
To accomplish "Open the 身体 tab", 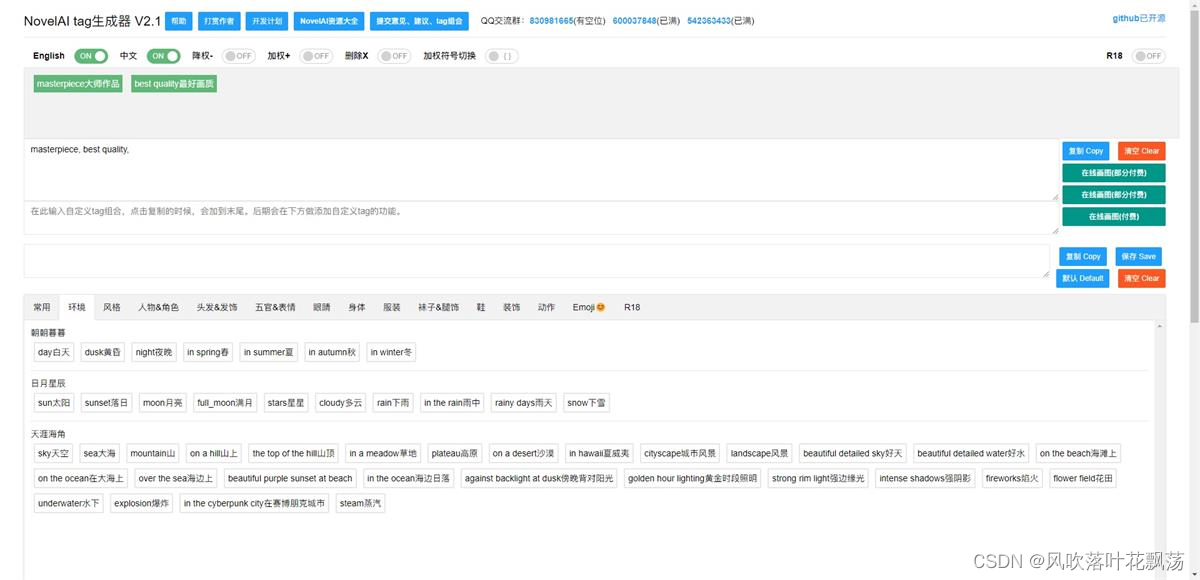I will [357, 307].
